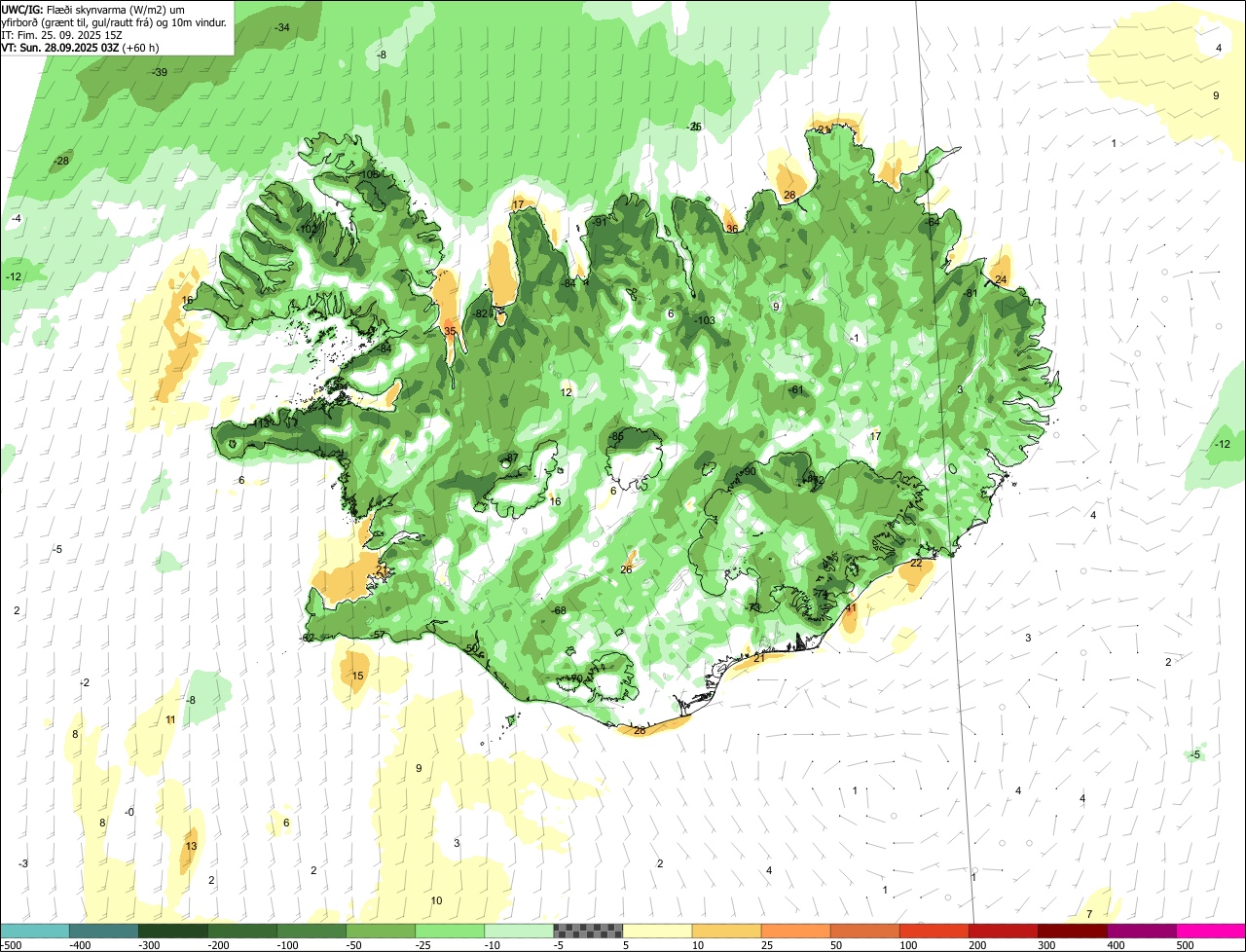Click the dark maroon 300 to 400 swatch

1073,932
